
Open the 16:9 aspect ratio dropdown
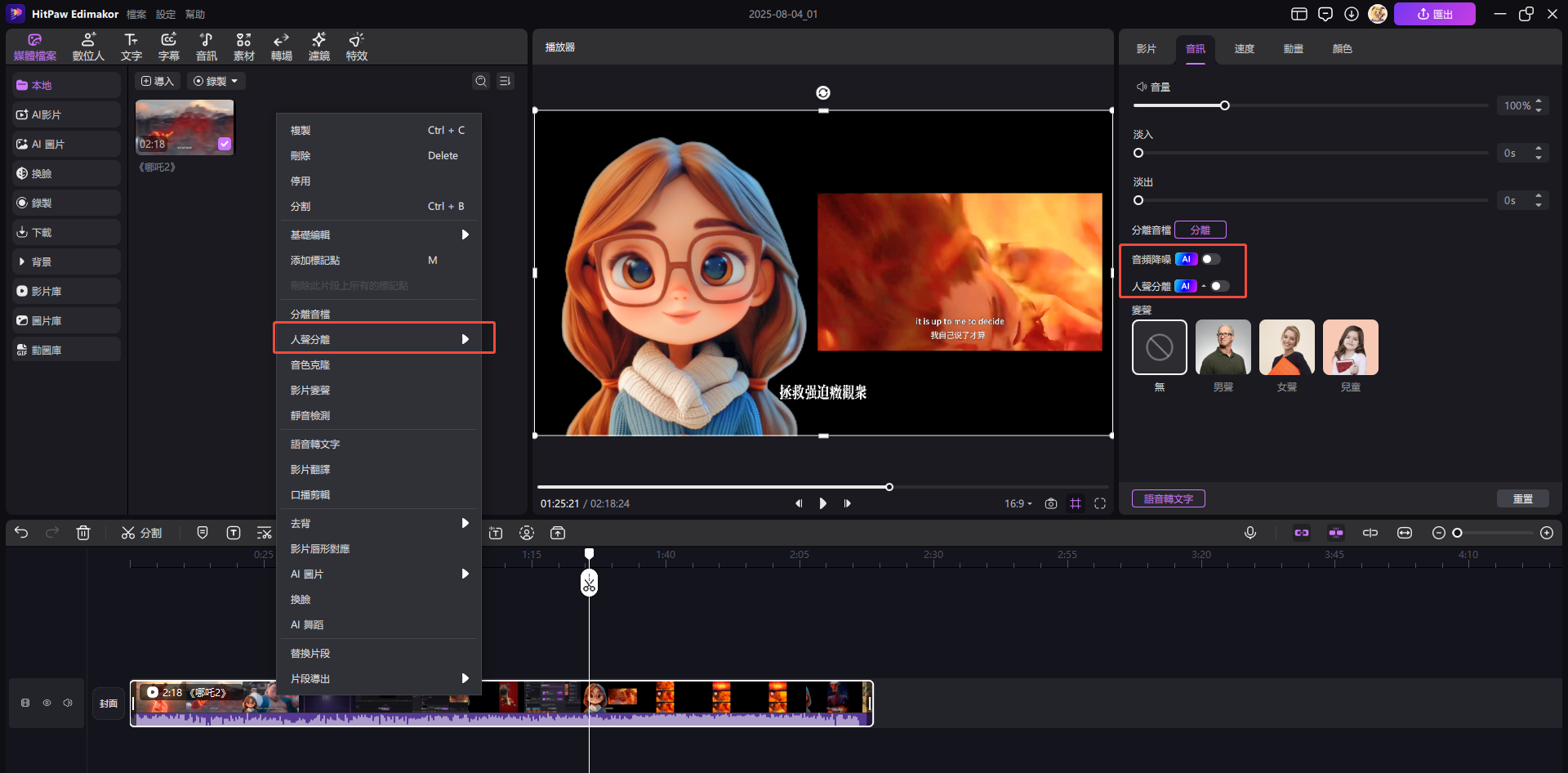(x=1018, y=503)
